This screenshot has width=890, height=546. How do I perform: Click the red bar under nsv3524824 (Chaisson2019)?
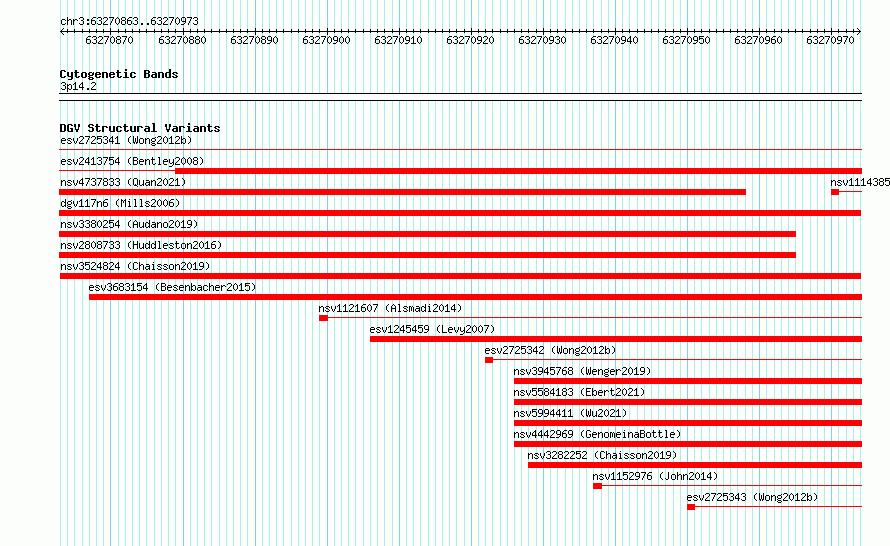click(x=460, y=276)
